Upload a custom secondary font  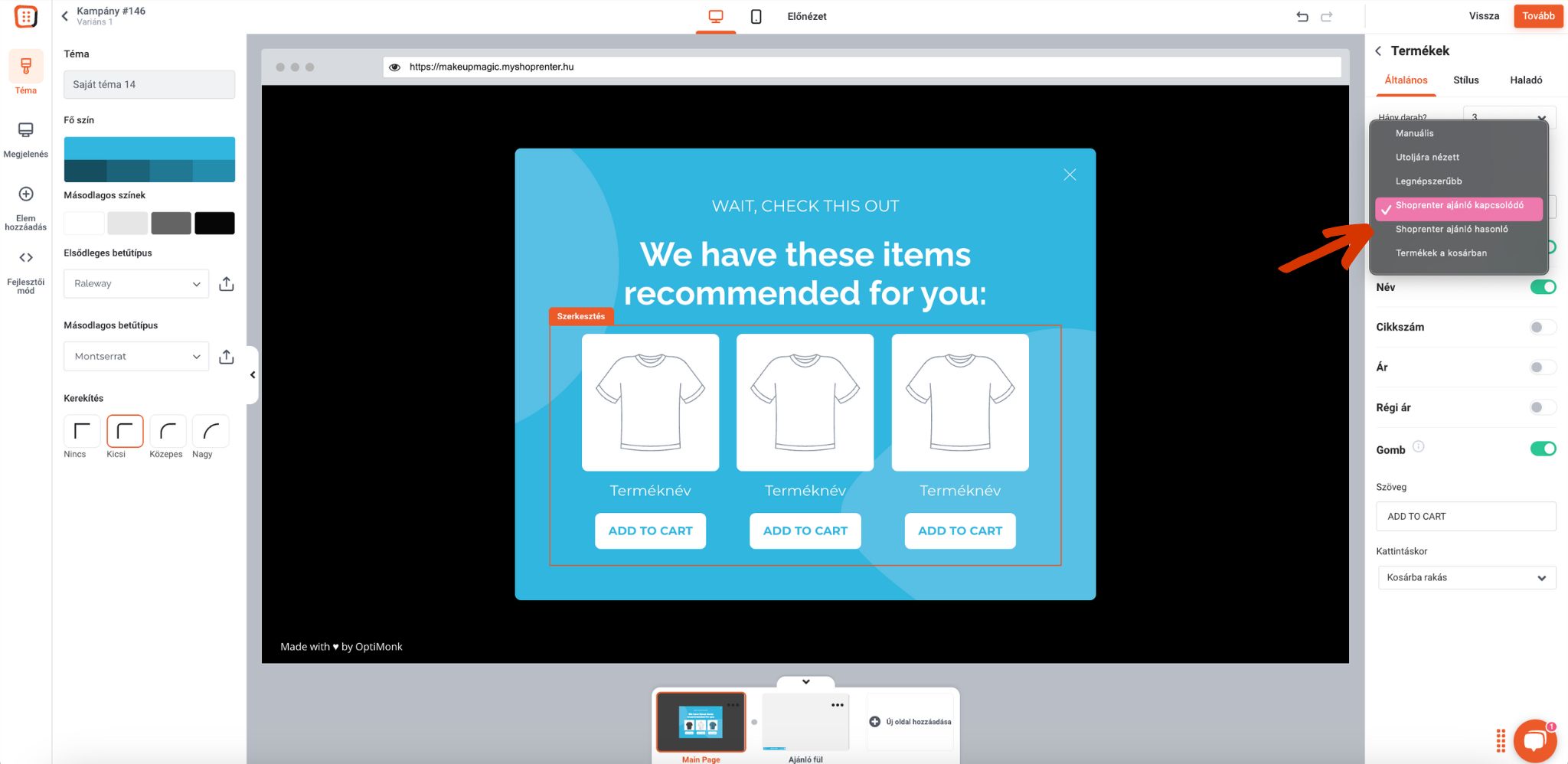click(x=226, y=357)
